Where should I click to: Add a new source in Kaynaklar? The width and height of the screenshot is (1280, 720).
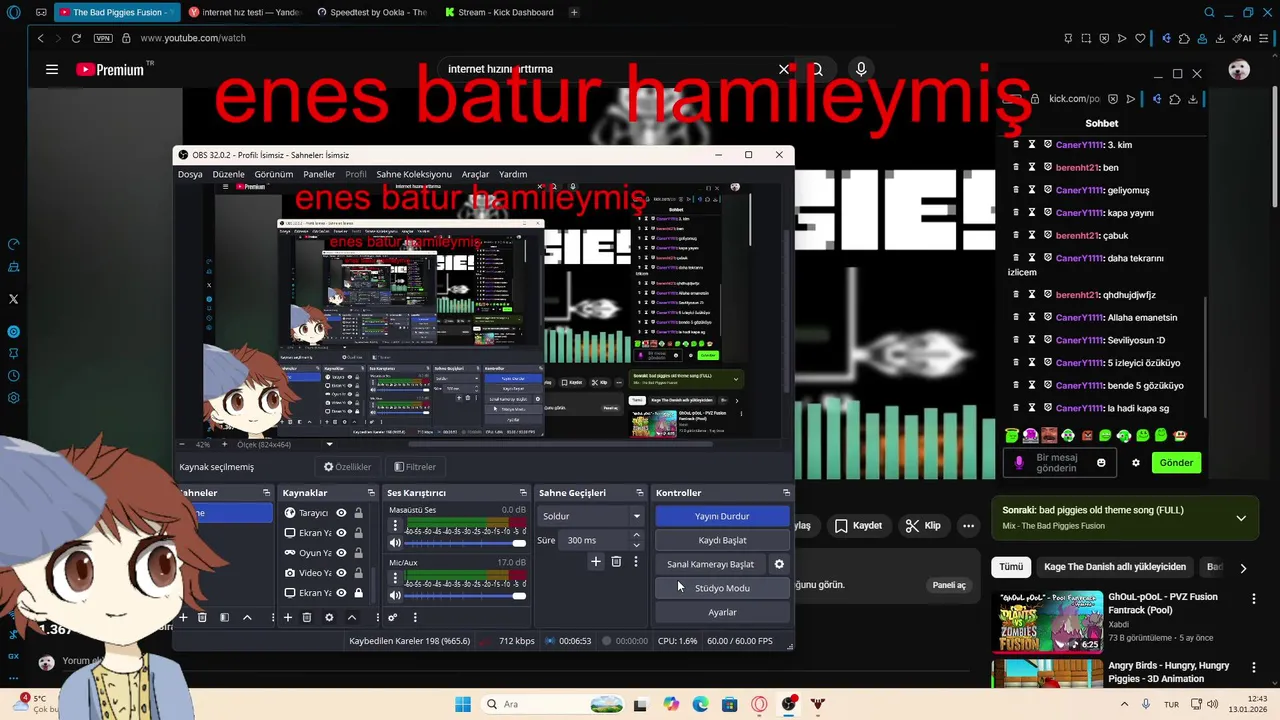pos(288,617)
